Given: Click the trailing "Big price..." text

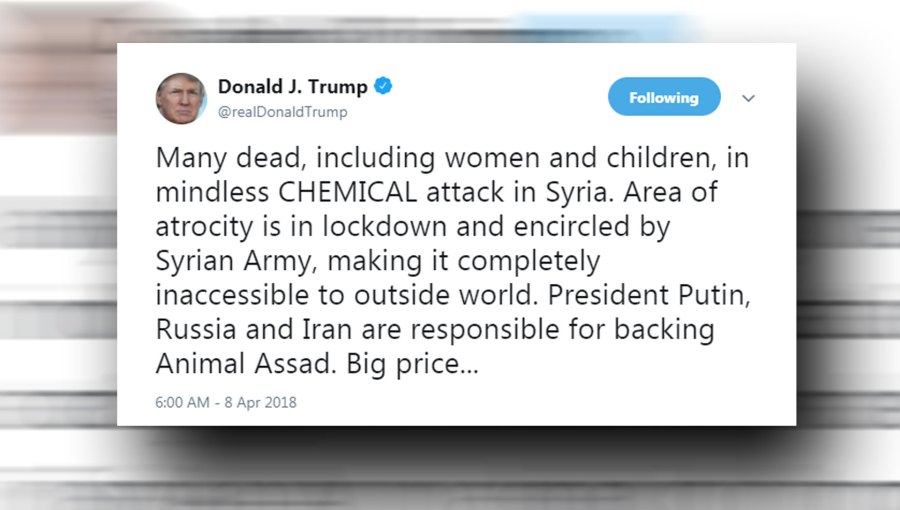Looking at the screenshot, I should 413,364.
